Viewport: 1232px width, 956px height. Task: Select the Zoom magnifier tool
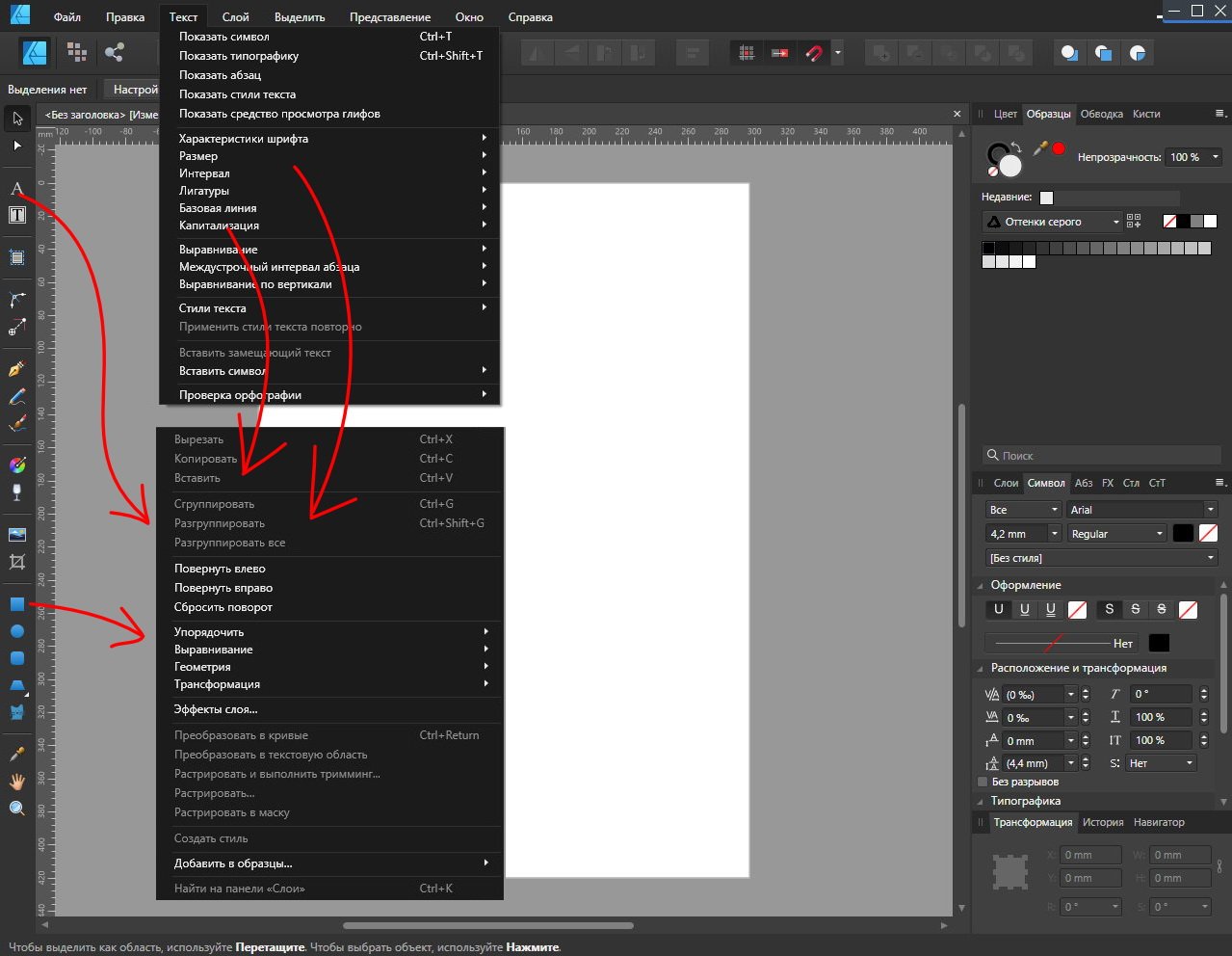16,809
